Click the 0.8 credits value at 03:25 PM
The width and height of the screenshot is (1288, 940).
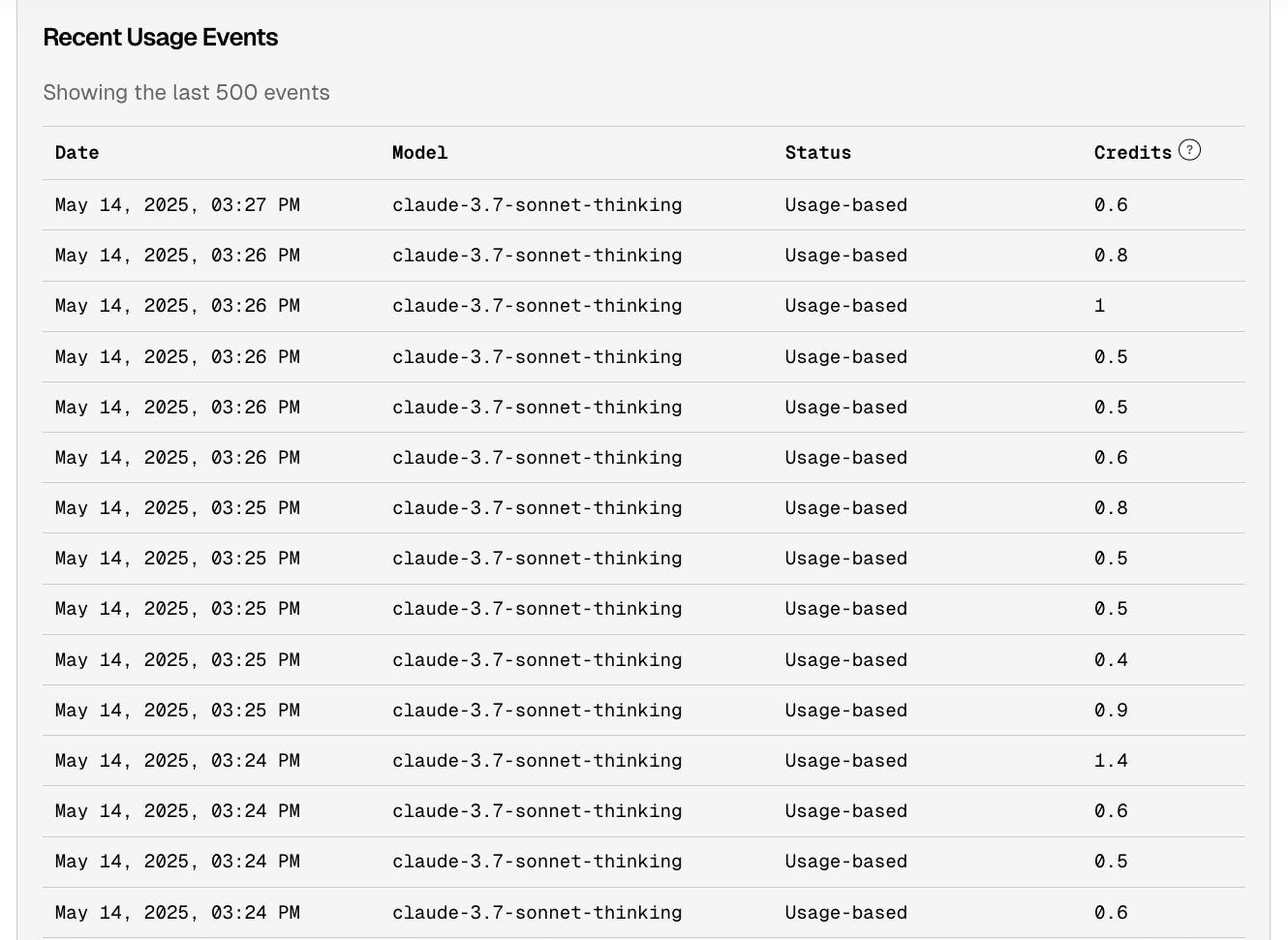coord(1111,508)
